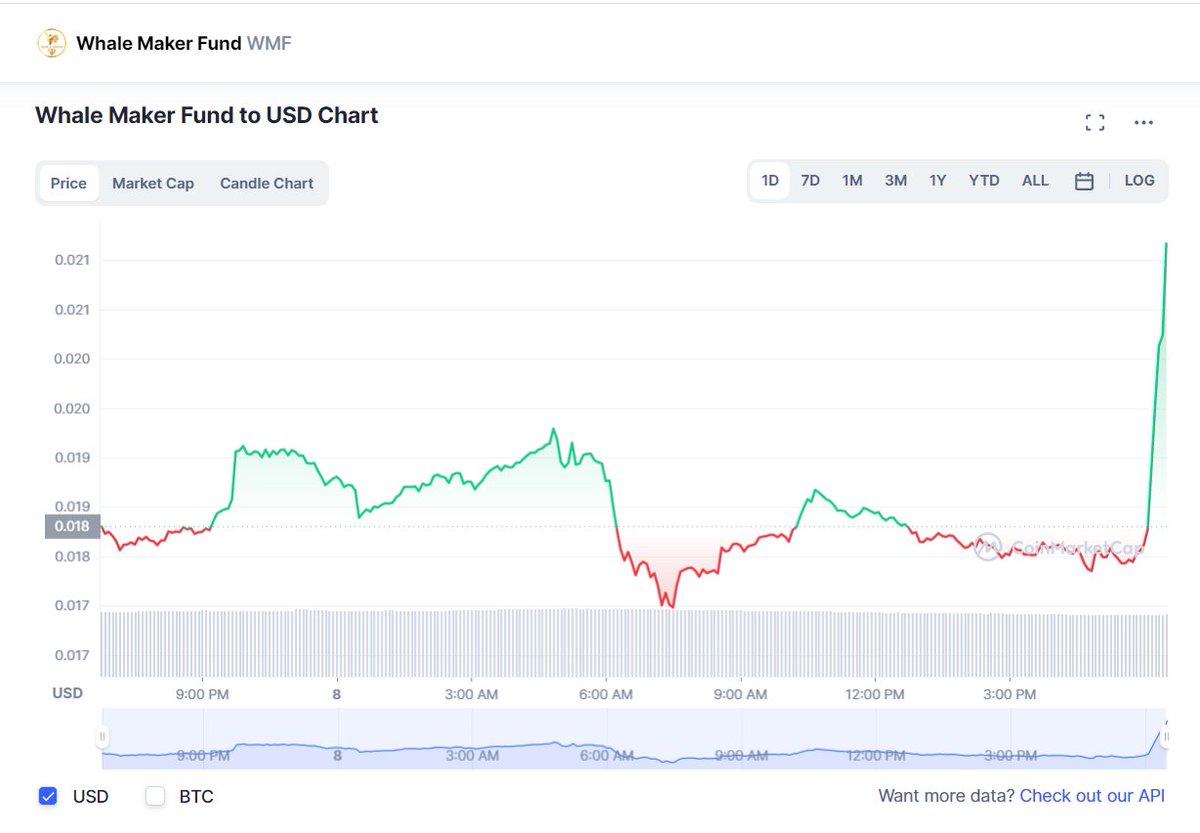The height and width of the screenshot is (833, 1200).
Task: Click the volume bars under the chart
Action: tap(634, 644)
